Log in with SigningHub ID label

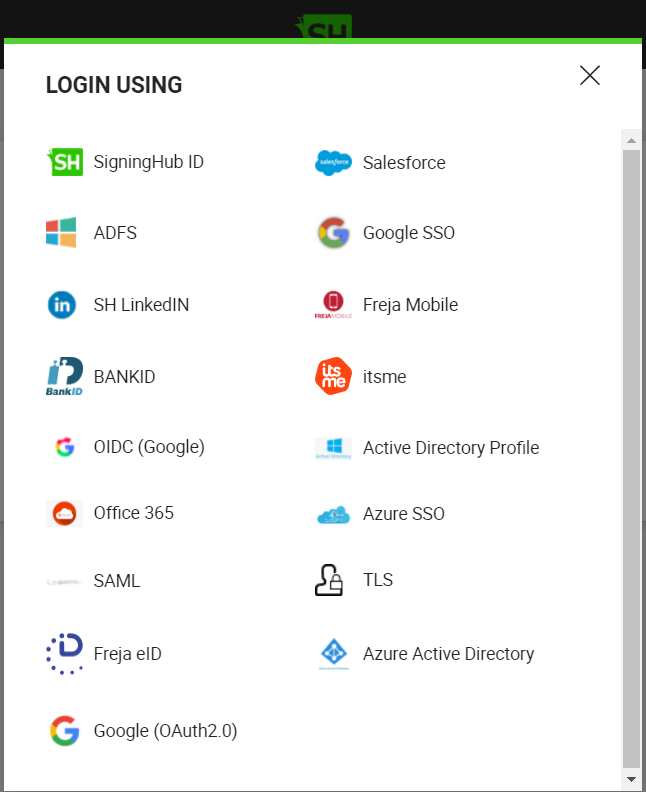click(148, 162)
